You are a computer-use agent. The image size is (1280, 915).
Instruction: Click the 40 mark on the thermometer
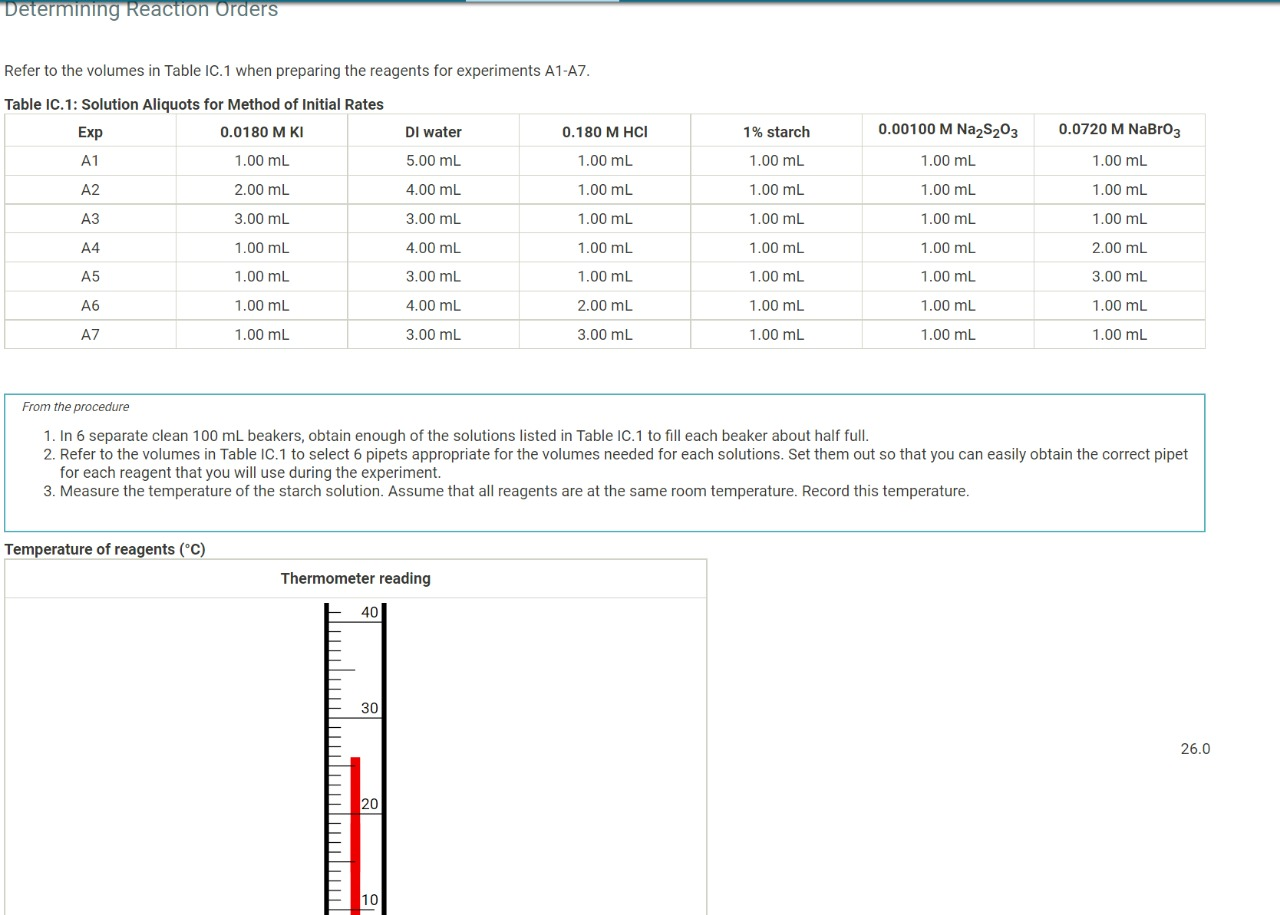(369, 612)
